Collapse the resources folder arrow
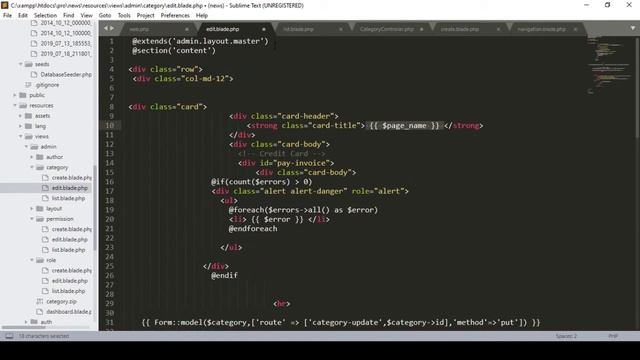The width and height of the screenshot is (640, 360). pyautogui.click(x=15, y=105)
